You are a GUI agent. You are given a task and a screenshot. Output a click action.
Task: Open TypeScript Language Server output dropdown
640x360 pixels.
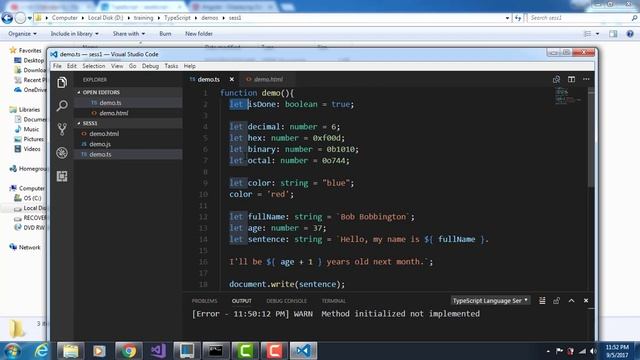click(x=490, y=300)
